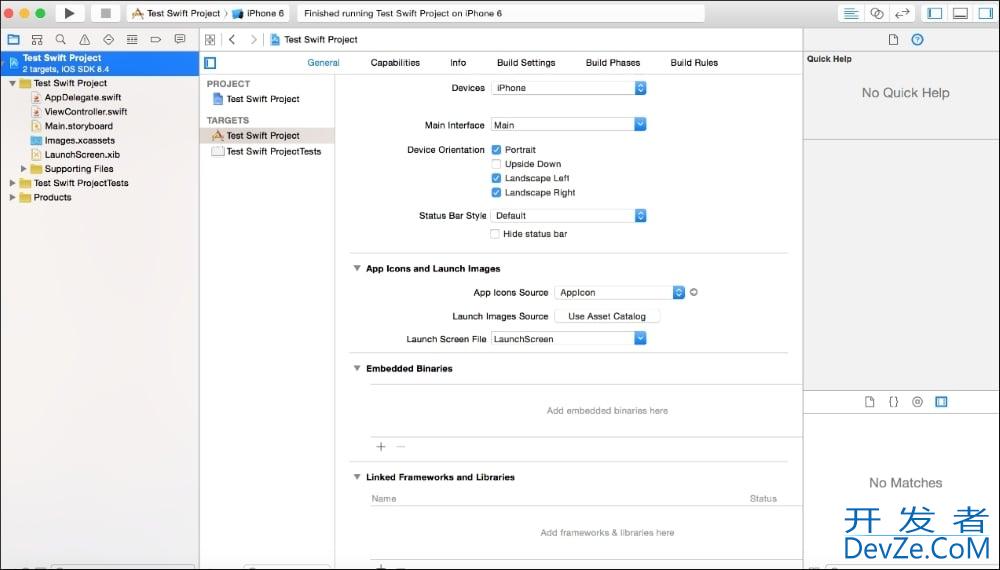This screenshot has height=570, width=1000.
Task: Open the Status Bar Style dropdown
Action: point(569,216)
